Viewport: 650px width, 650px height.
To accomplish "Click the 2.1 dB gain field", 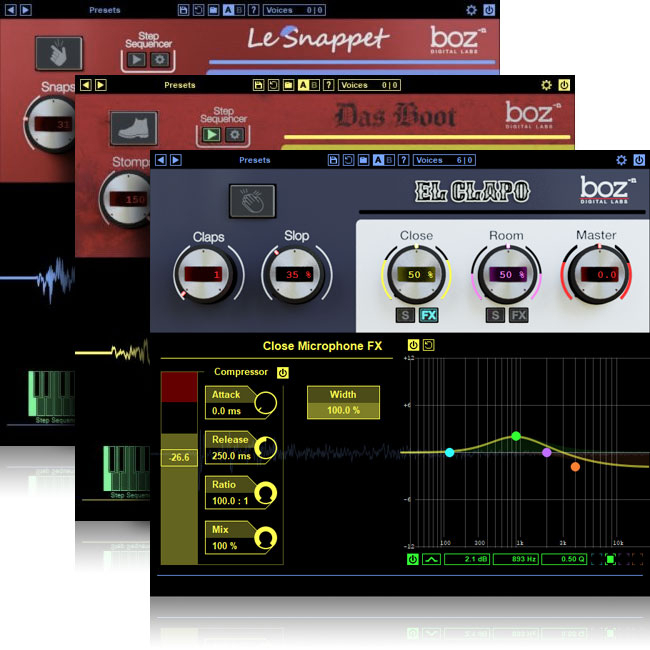I will click(467, 559).
